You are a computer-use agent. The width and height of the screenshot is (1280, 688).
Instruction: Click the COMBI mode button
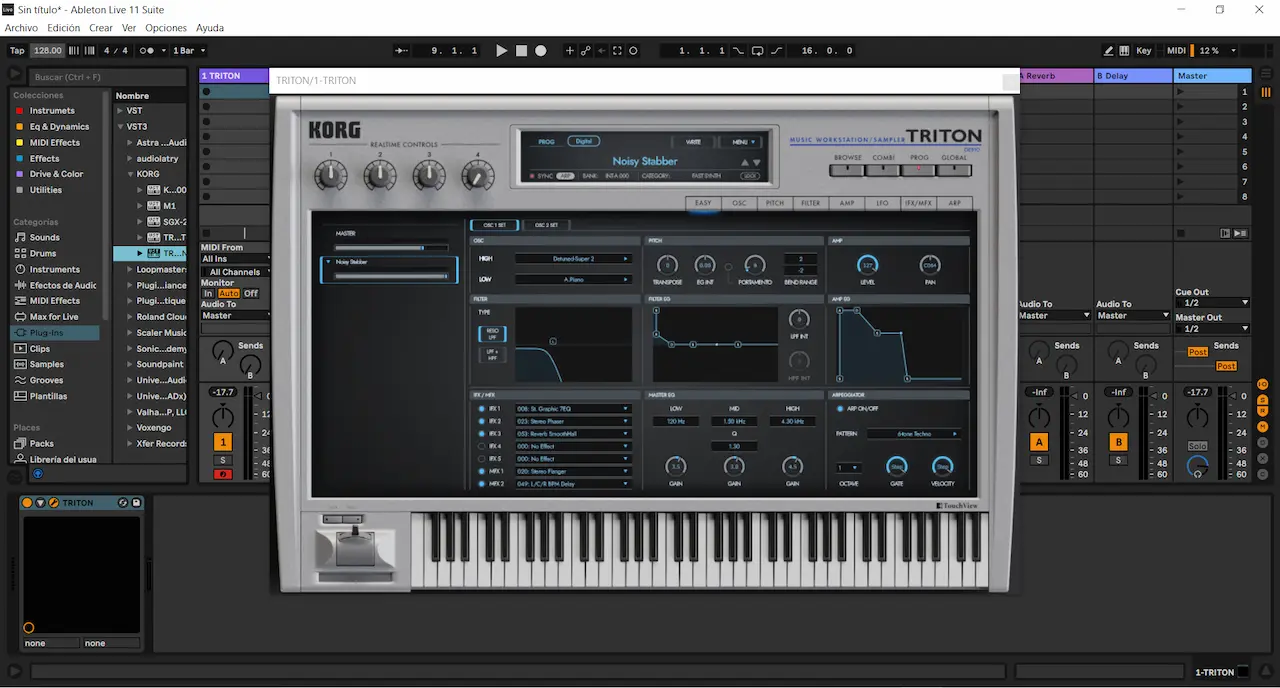click(883, 170)
